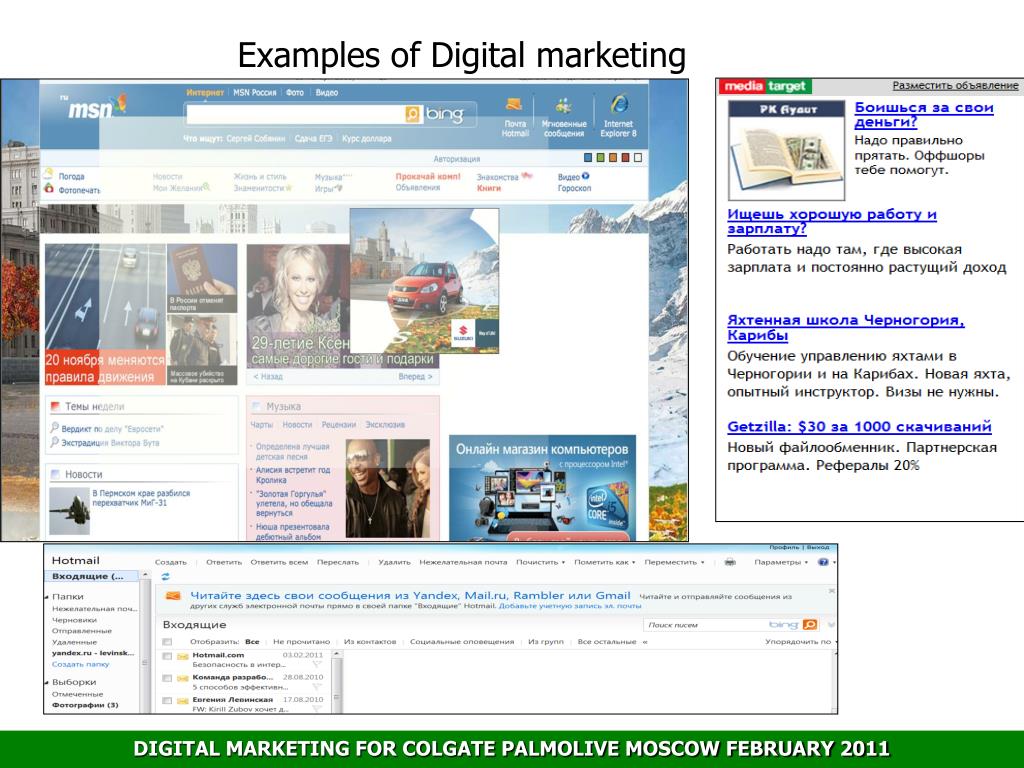1024x768 pixels.
Task: Click the Фотопечать icon
Action: pos(48,189)
